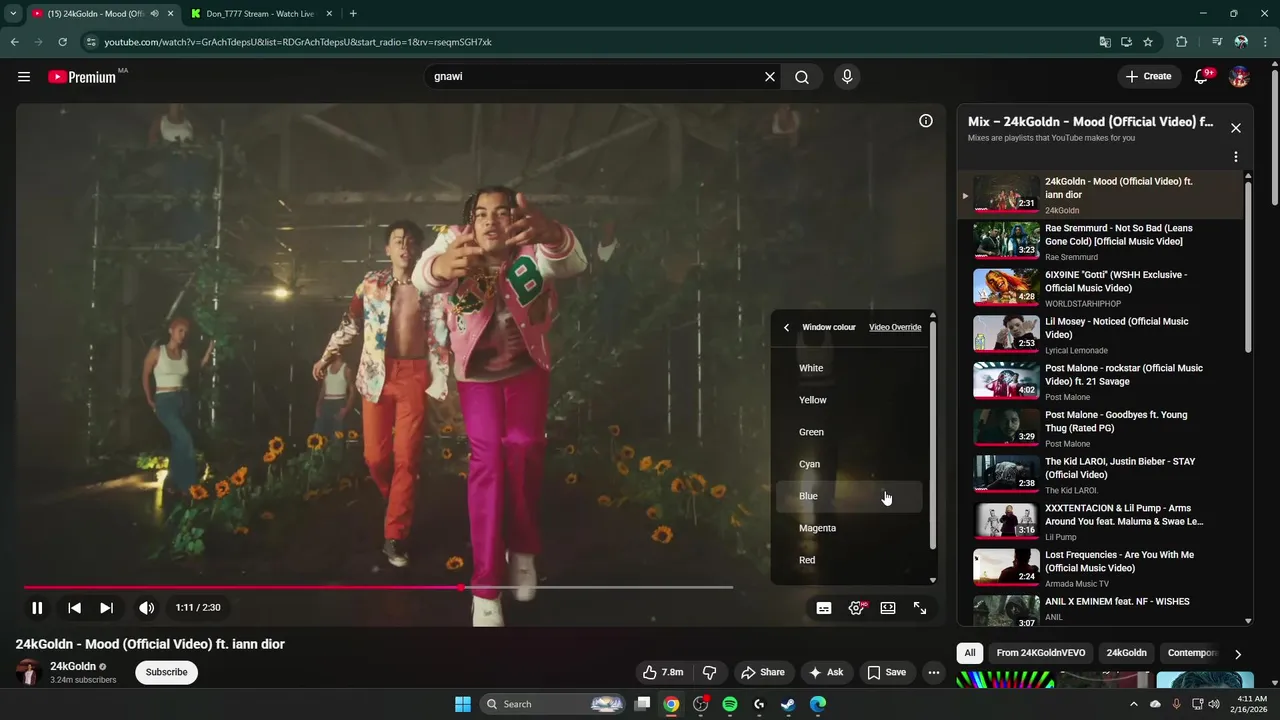Screen dimensions: 1280x720
Task: Open a new browser tab
Action: coord(353,14)
